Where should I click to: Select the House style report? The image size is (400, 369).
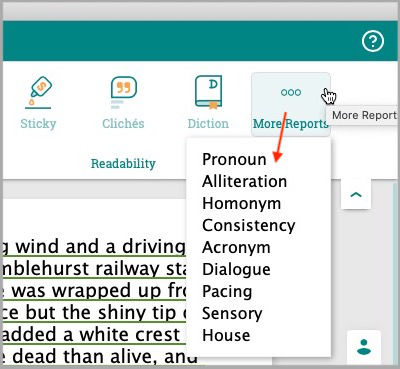226,335
